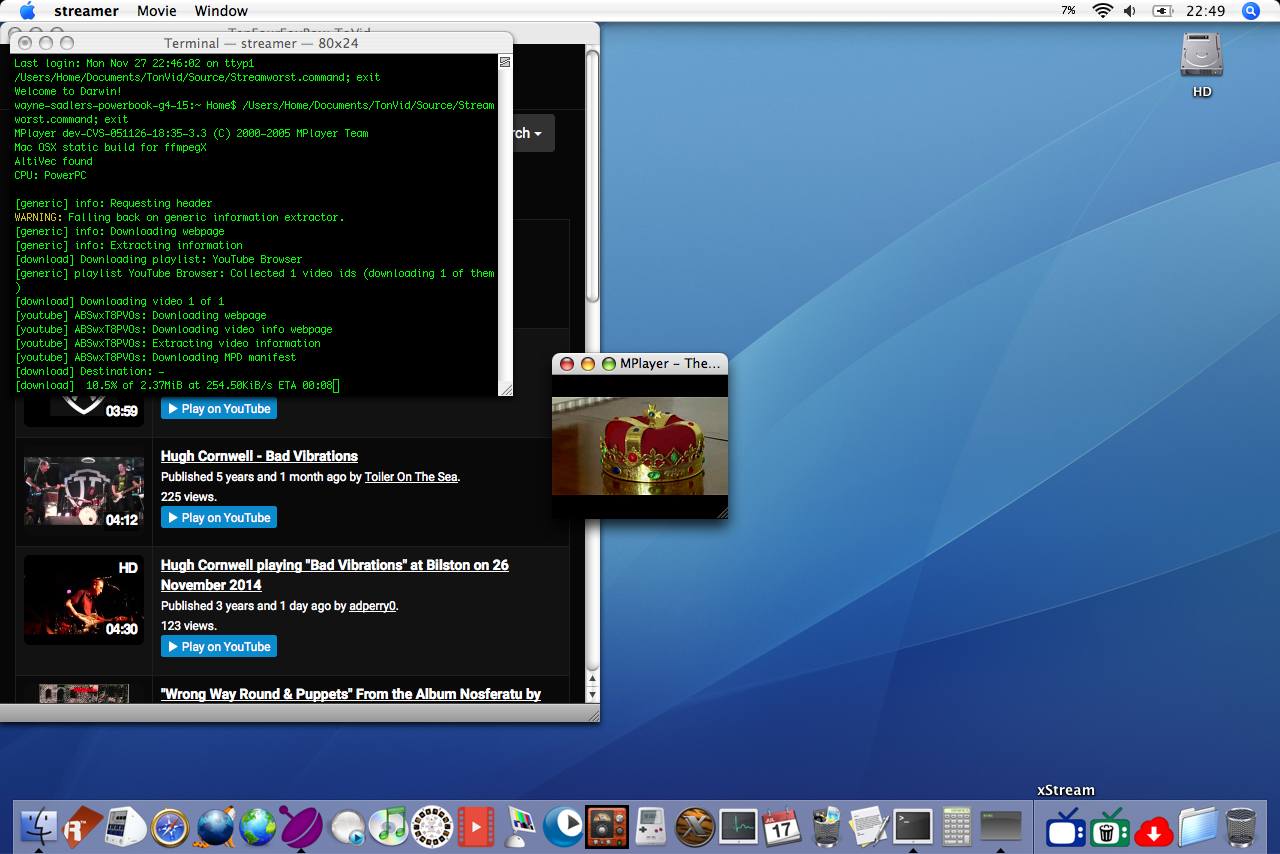Open Activity Monitor in the Dock

[739, 826]
